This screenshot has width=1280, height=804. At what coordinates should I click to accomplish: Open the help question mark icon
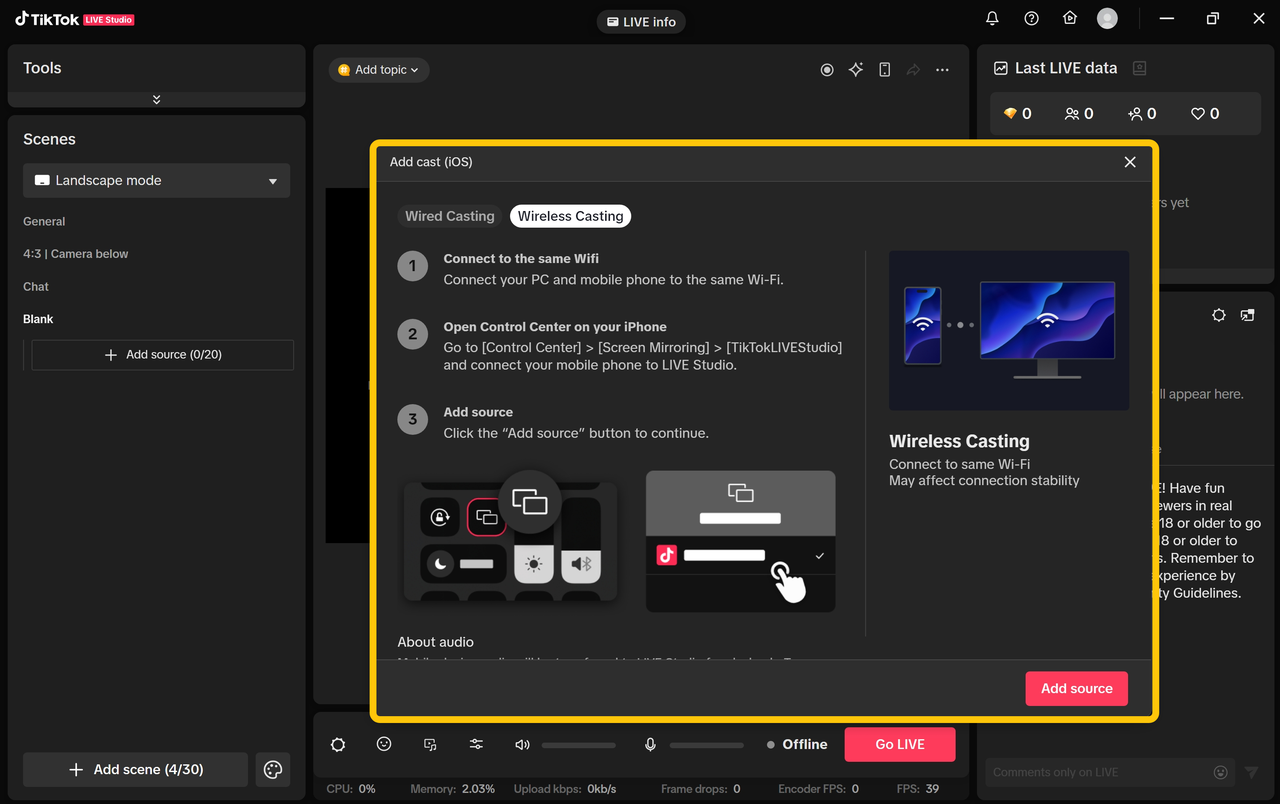[1031, 19]
